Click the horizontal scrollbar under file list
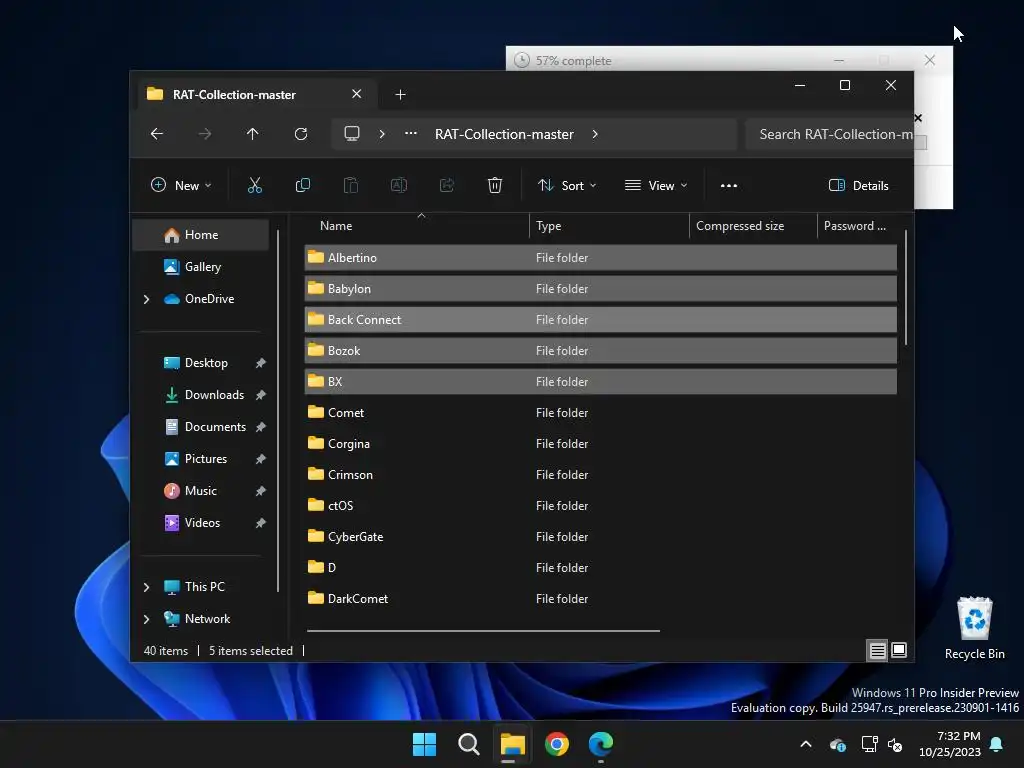 pyautogui.click(x=483, y=631)
